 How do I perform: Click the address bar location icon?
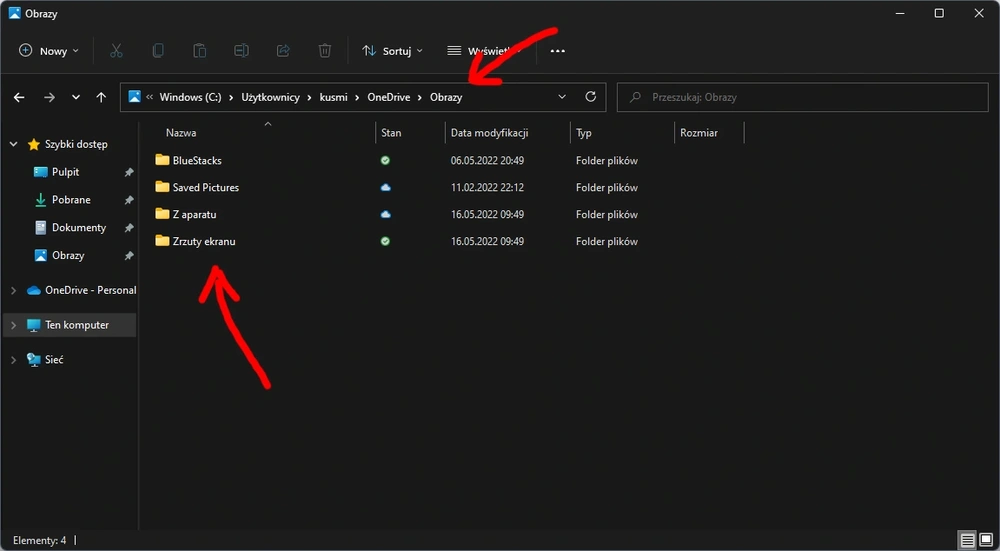coord(135,97)
